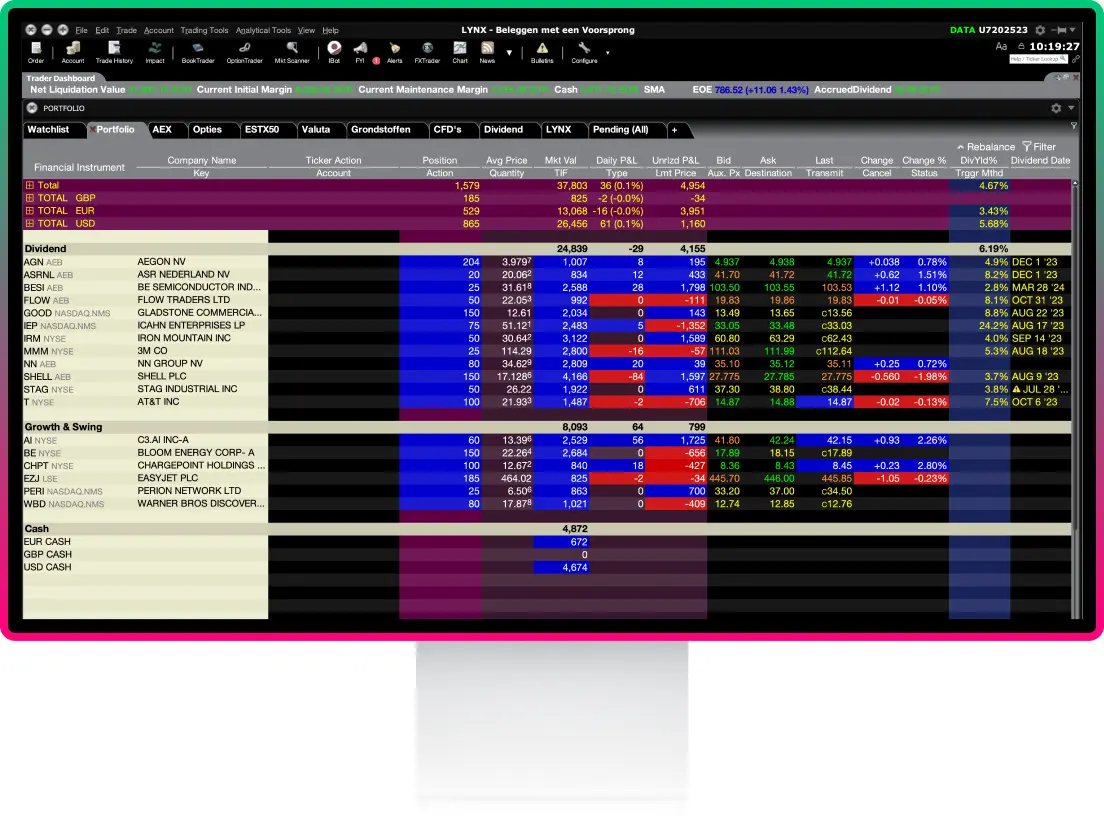Image resolution: width=1104 pixels, height=816 pixels.
Task: Open the File menu
Action: coord(82,30)
